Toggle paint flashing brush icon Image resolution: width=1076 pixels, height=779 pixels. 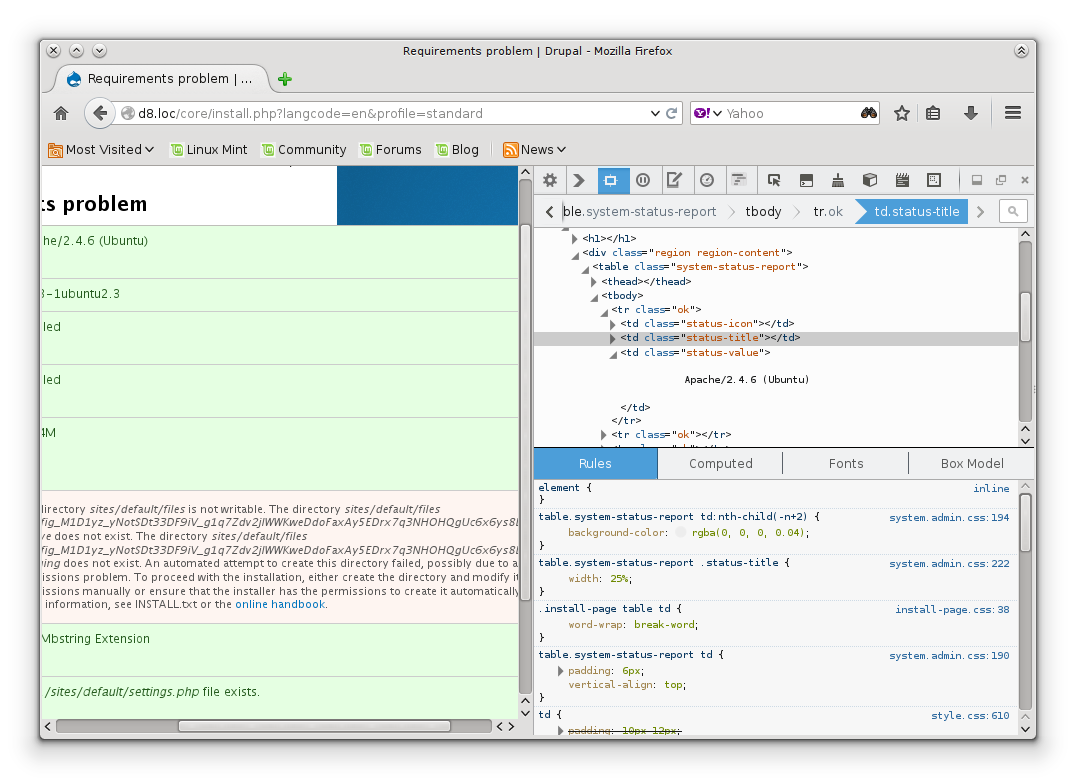[838, 181]
